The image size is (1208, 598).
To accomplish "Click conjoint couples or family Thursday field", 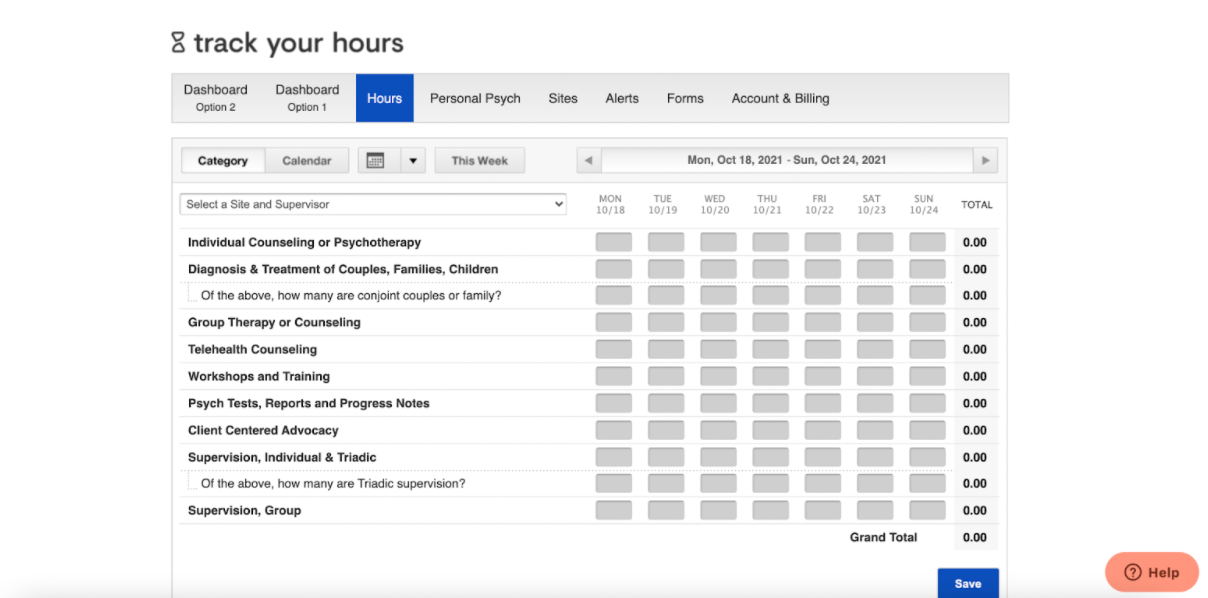I will (x=770, y=295).
